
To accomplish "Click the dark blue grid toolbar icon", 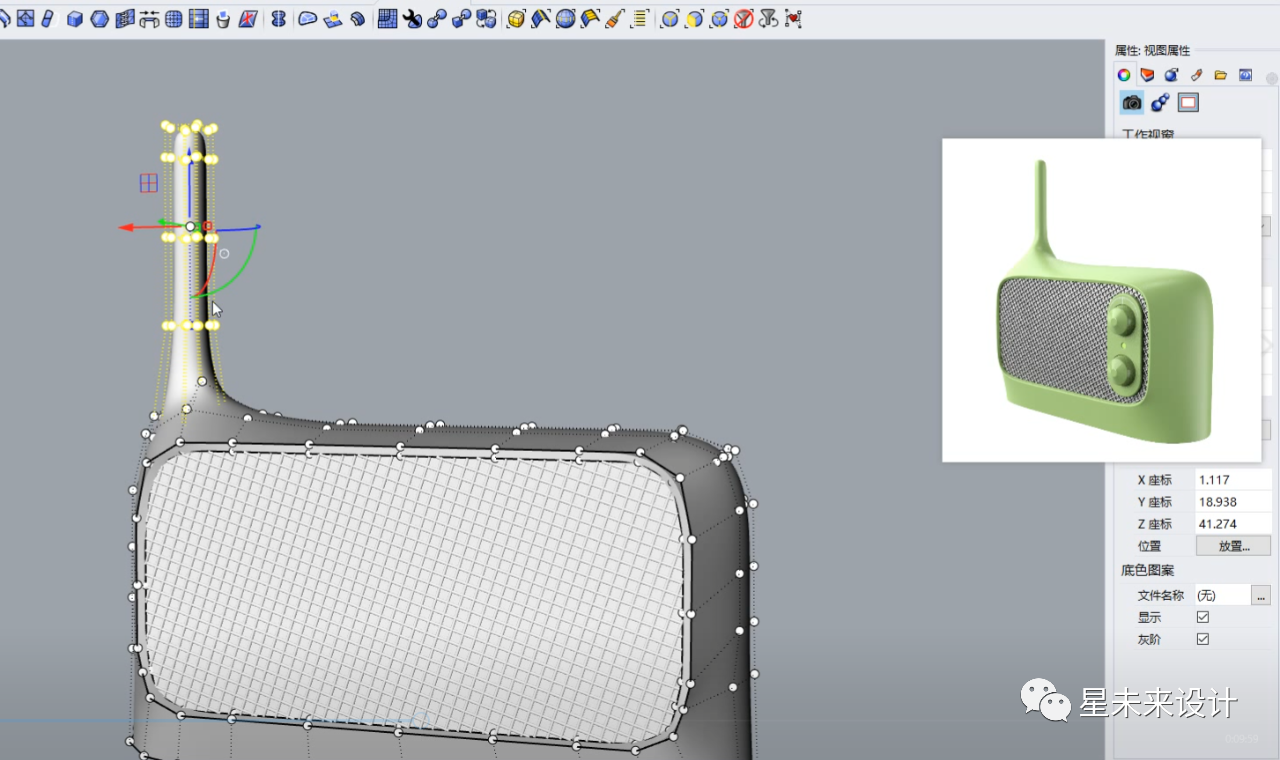I will (x=388, y=18).
